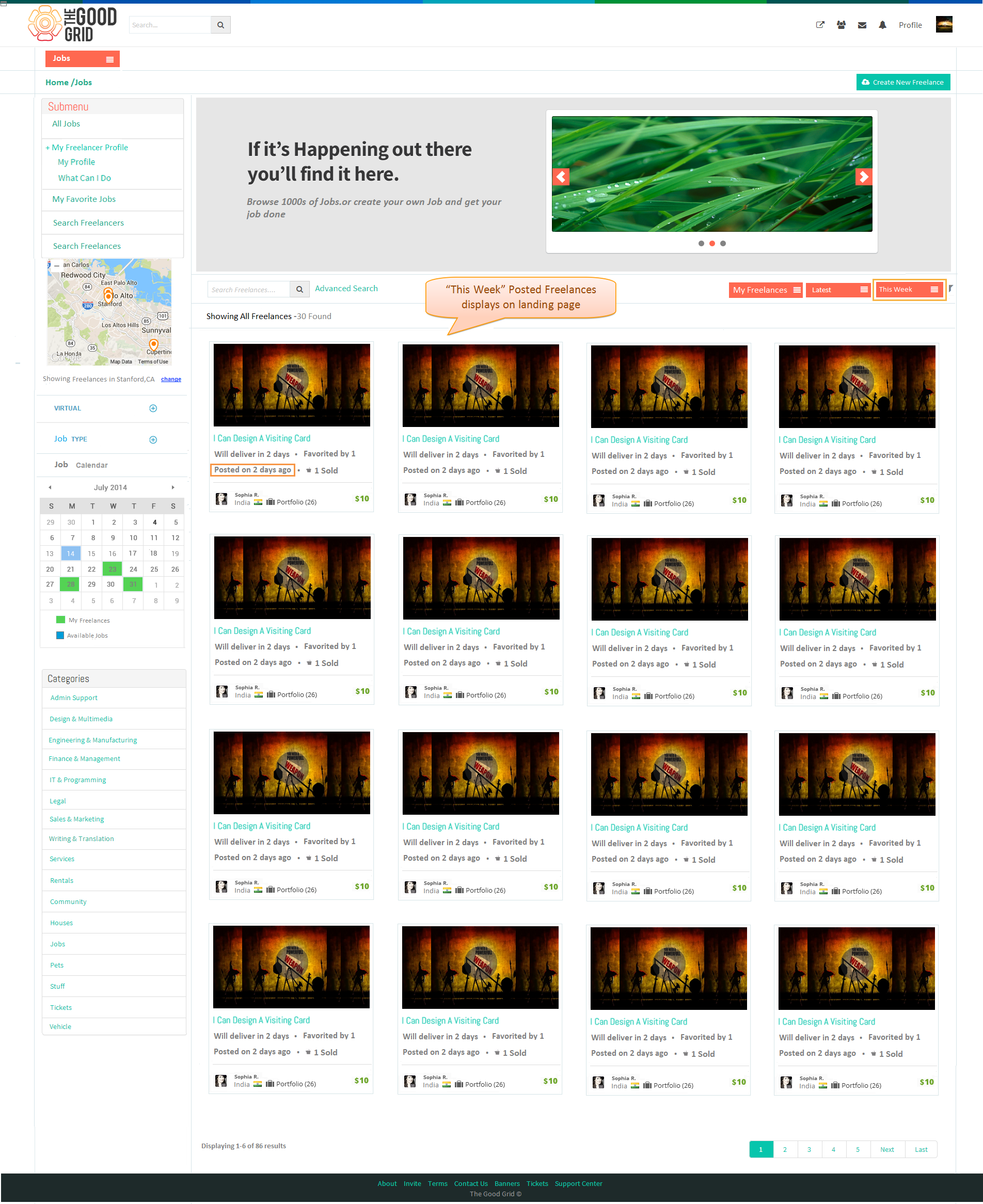Viewport: 983px width, 1204px height.
Task: Select Writing & Translation category
Action: point(81,839)
